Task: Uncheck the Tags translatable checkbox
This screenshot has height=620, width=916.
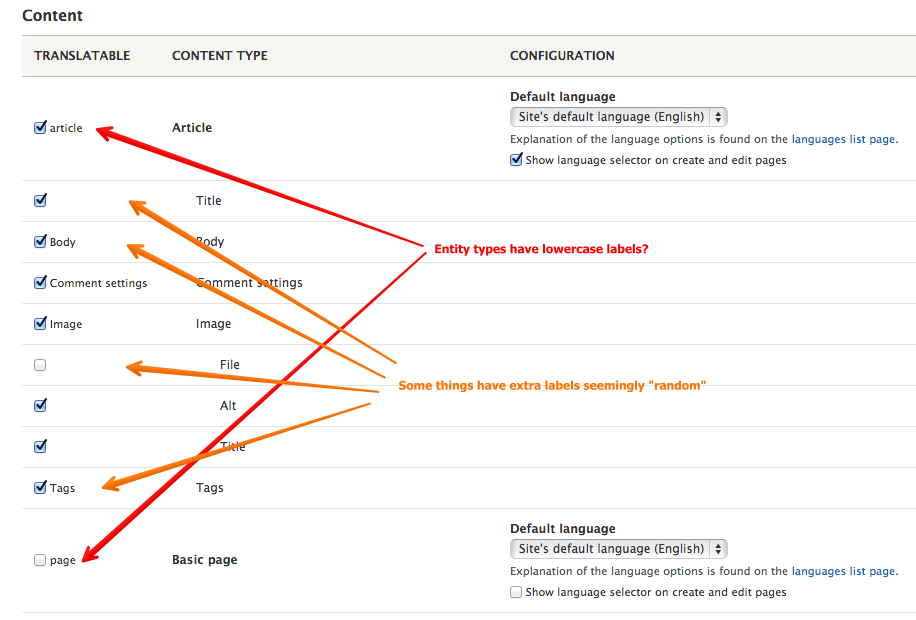Action: [x=40, y=487]
